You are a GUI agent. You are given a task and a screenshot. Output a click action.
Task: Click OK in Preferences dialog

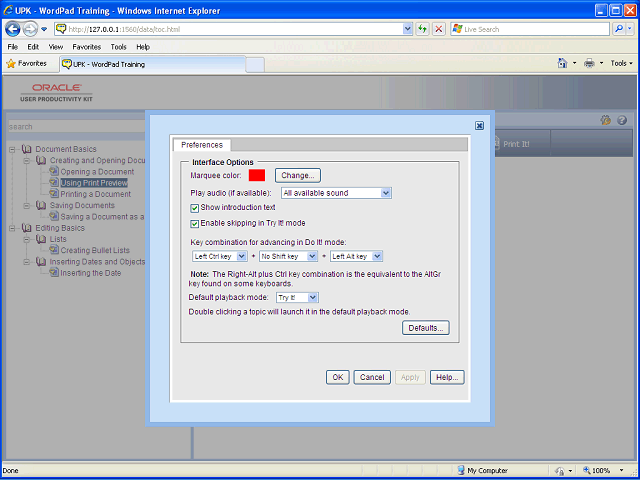(338, 377)
